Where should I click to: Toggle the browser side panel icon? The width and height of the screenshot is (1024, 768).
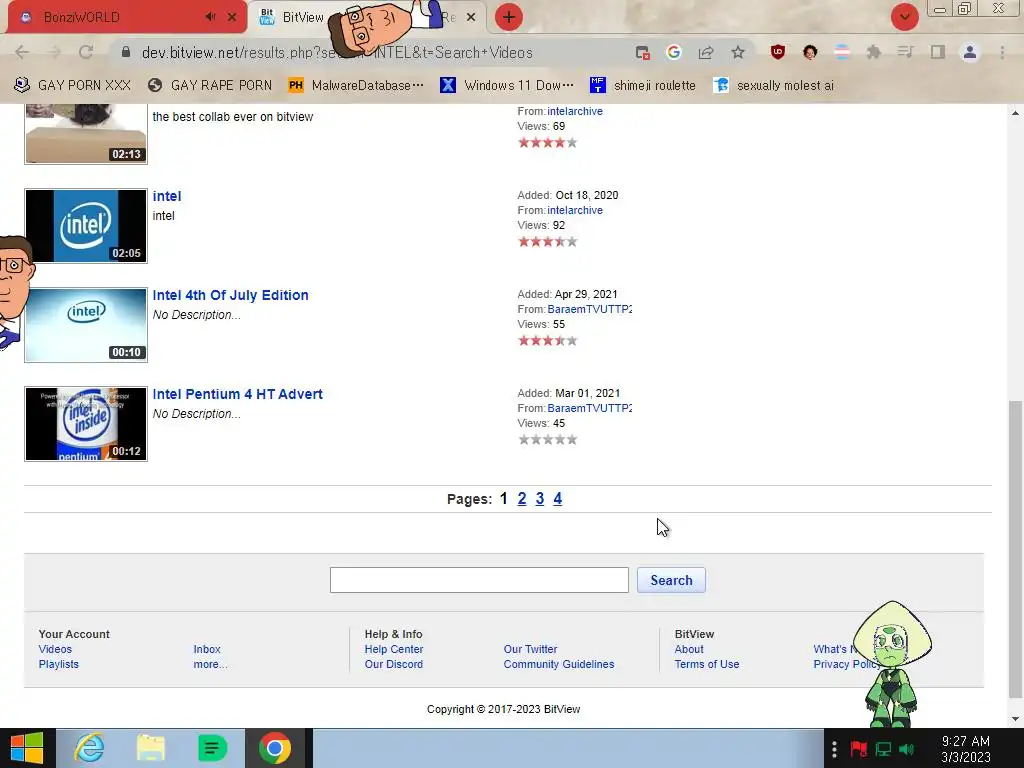coord(938,52)
